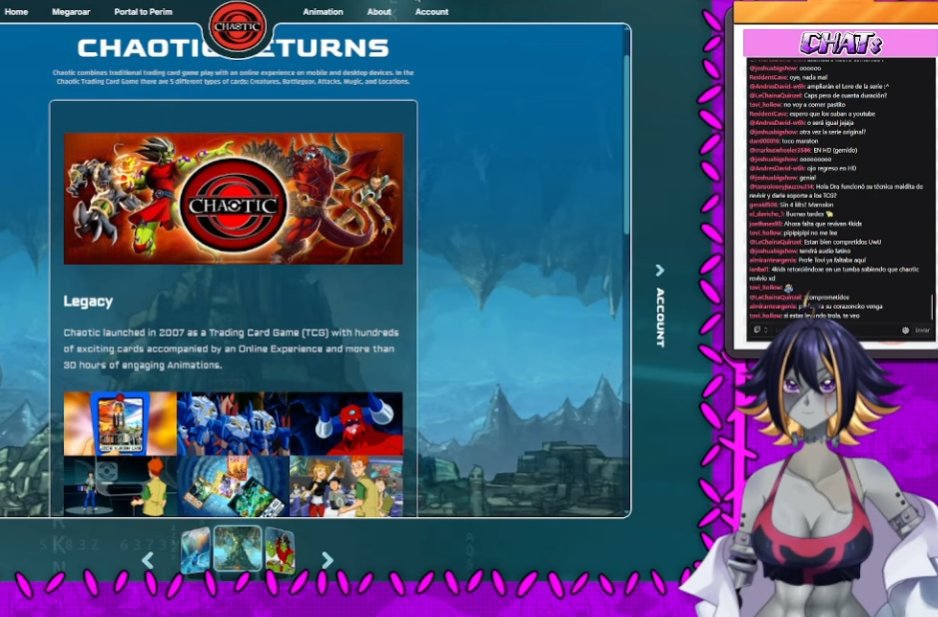Image resolution: width=938 pixels, height=617 pixels.
Task: Click chat message "EN HD (gemido)"
Action: coord(835,150)
